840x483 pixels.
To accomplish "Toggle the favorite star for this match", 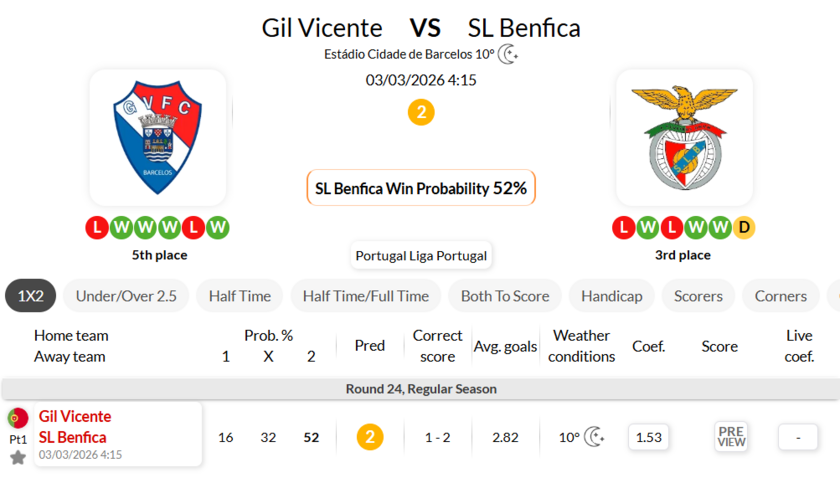I will coord(18,457).
